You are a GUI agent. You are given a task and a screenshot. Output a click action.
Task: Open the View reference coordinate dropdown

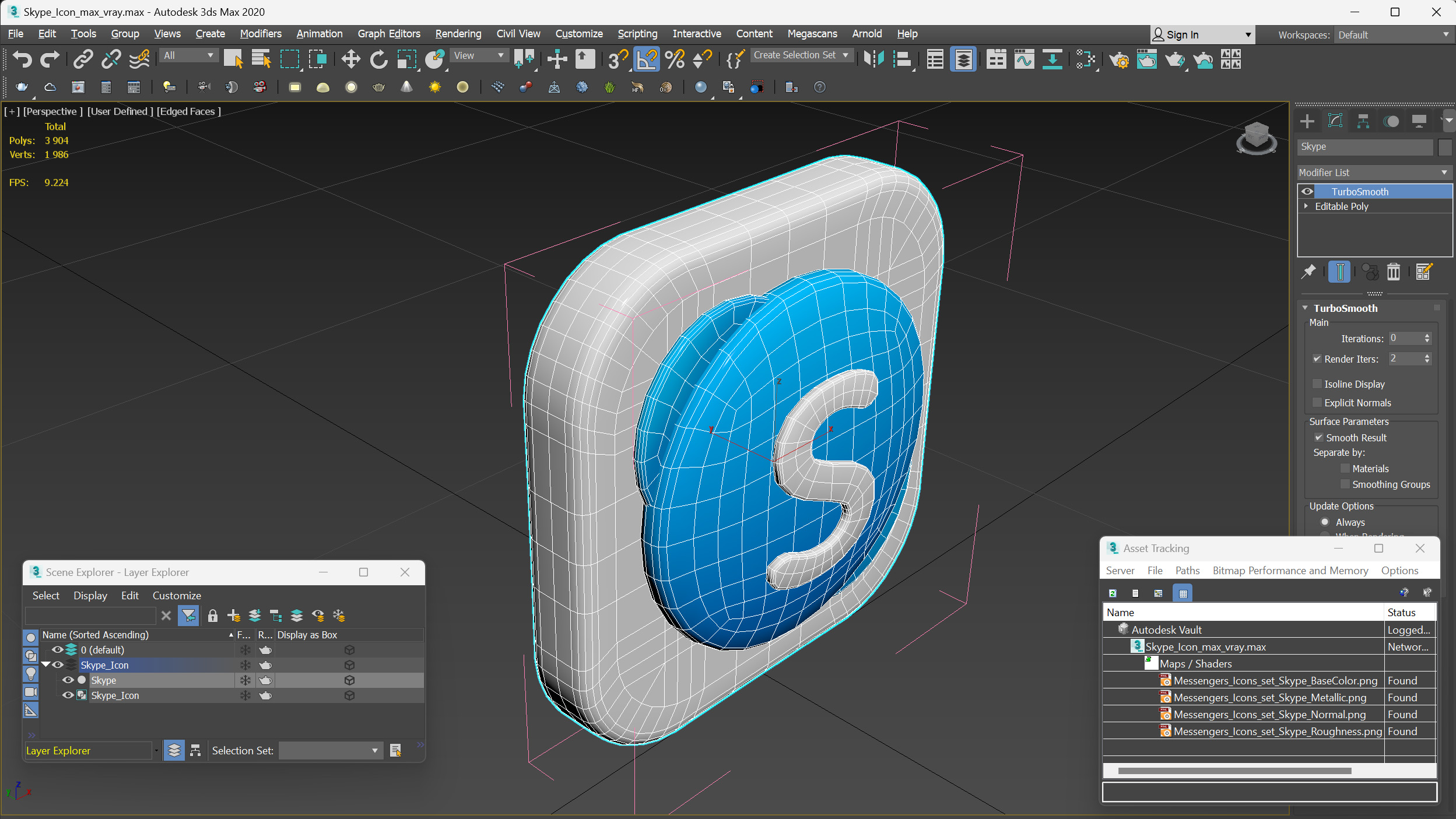click(x=479, y=55)
